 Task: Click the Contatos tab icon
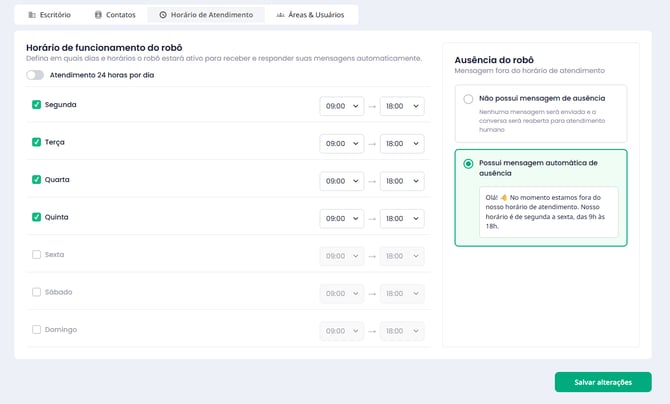[x=98, y=15]
